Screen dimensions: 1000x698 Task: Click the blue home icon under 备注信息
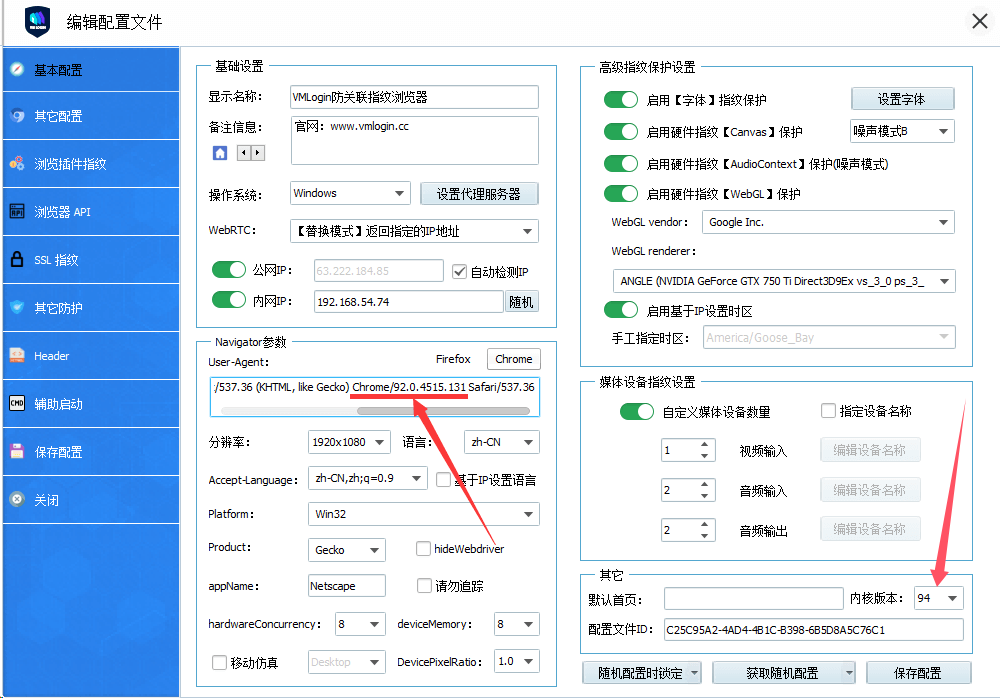point(220,153)
